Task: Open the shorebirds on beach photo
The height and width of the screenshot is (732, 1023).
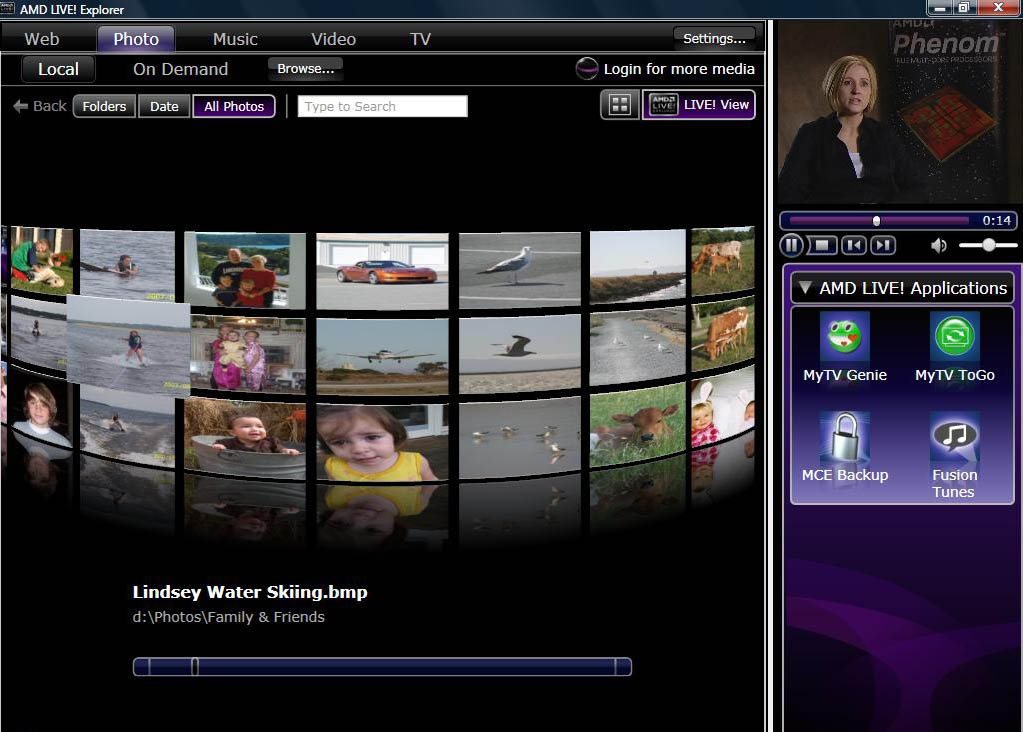Action: (519, 438)
